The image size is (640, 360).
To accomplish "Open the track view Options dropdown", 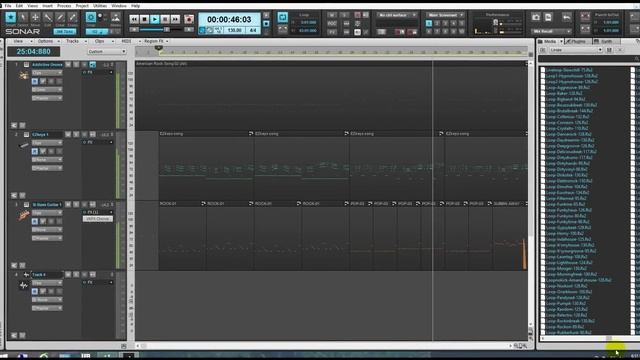I will tap(48, 41).
